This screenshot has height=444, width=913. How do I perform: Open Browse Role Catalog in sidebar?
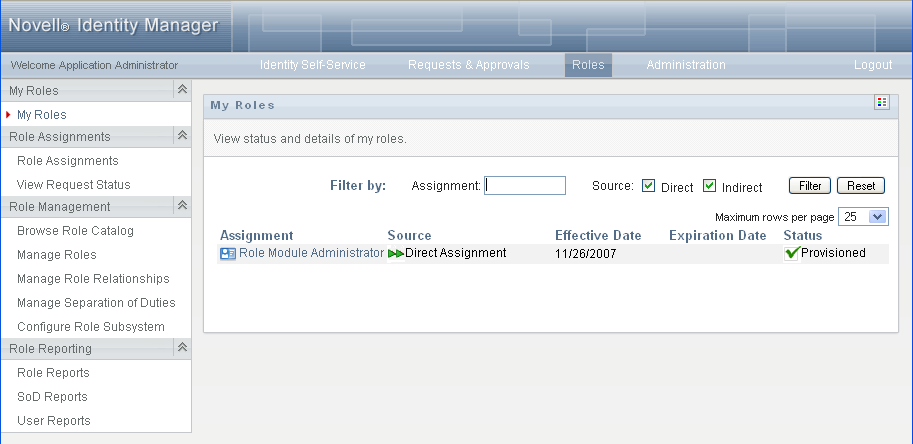(x=76, y=231)
